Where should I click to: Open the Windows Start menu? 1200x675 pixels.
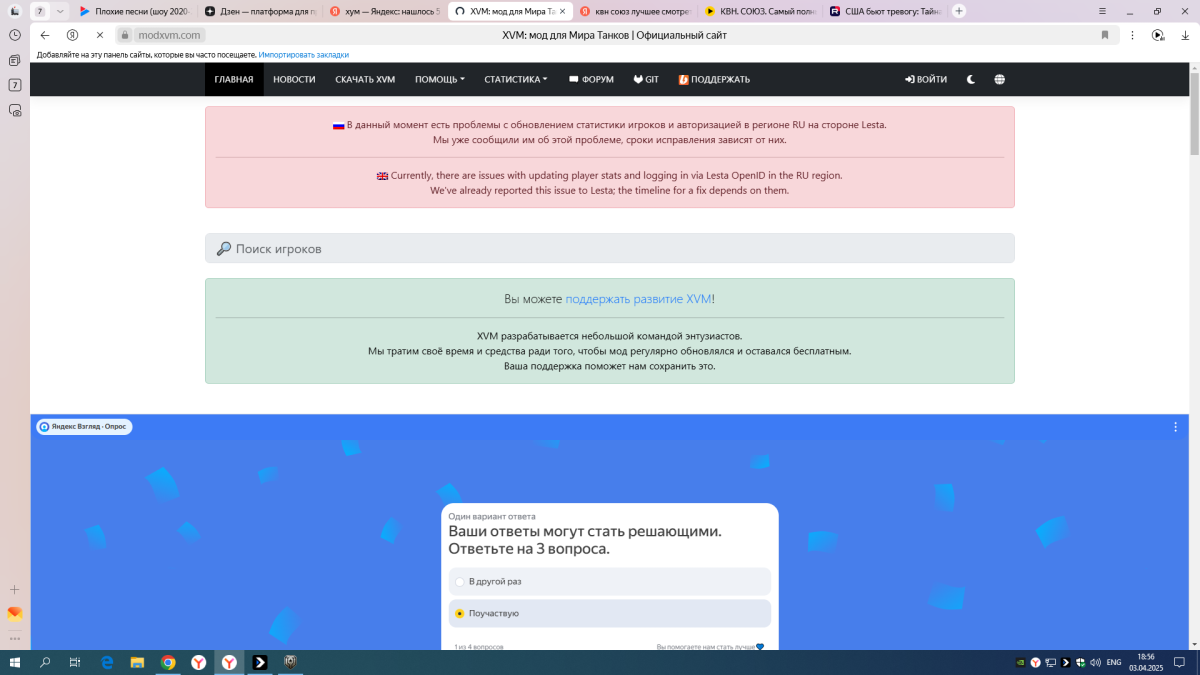coord(14,662)
